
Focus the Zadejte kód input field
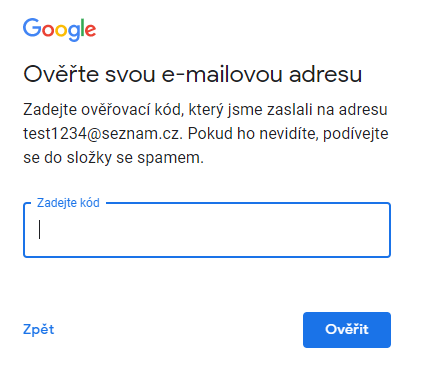coord(207,230)
